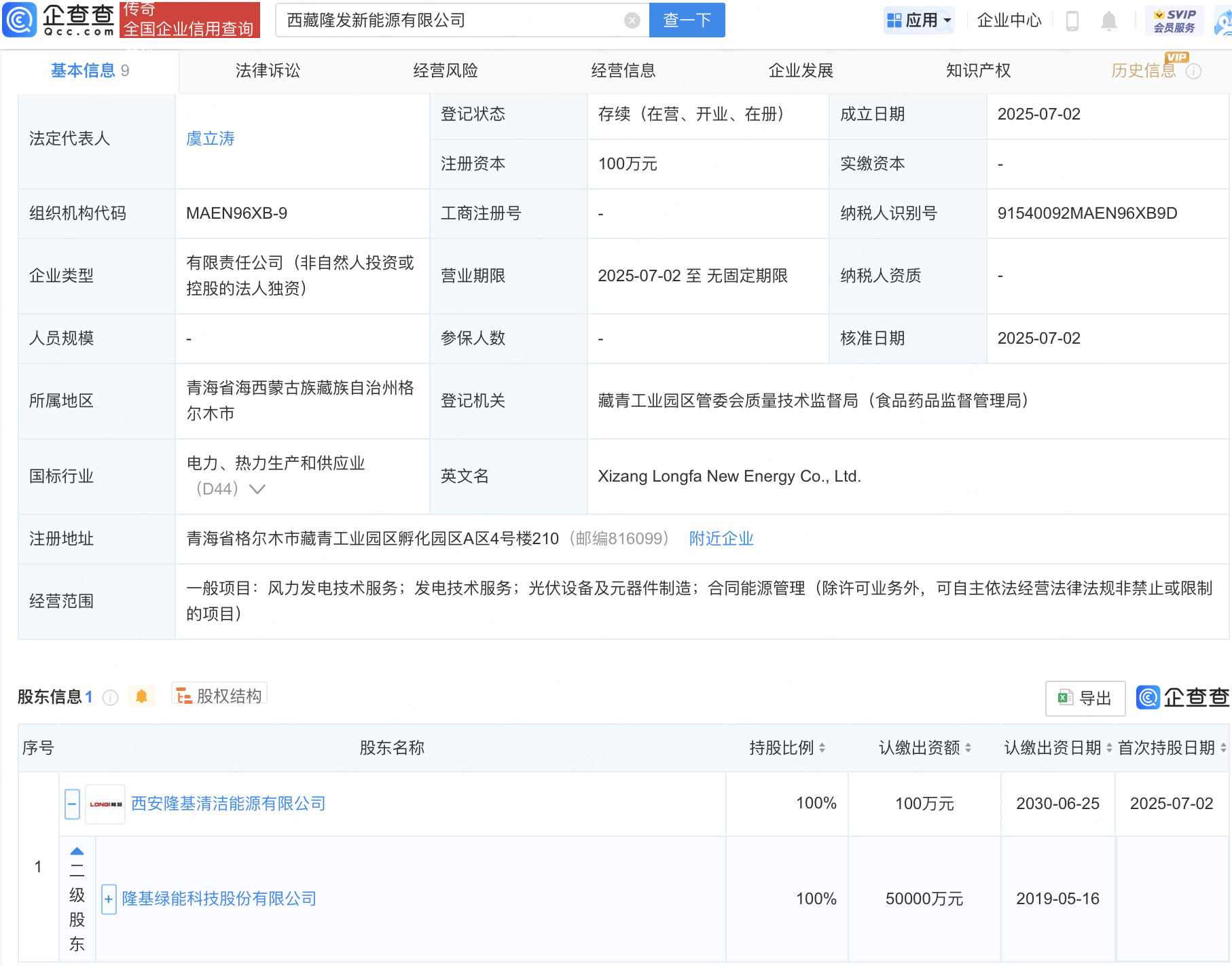1232x966 pixels.
Task: Open the SVIP member service badge
Action: [1174, 21]
